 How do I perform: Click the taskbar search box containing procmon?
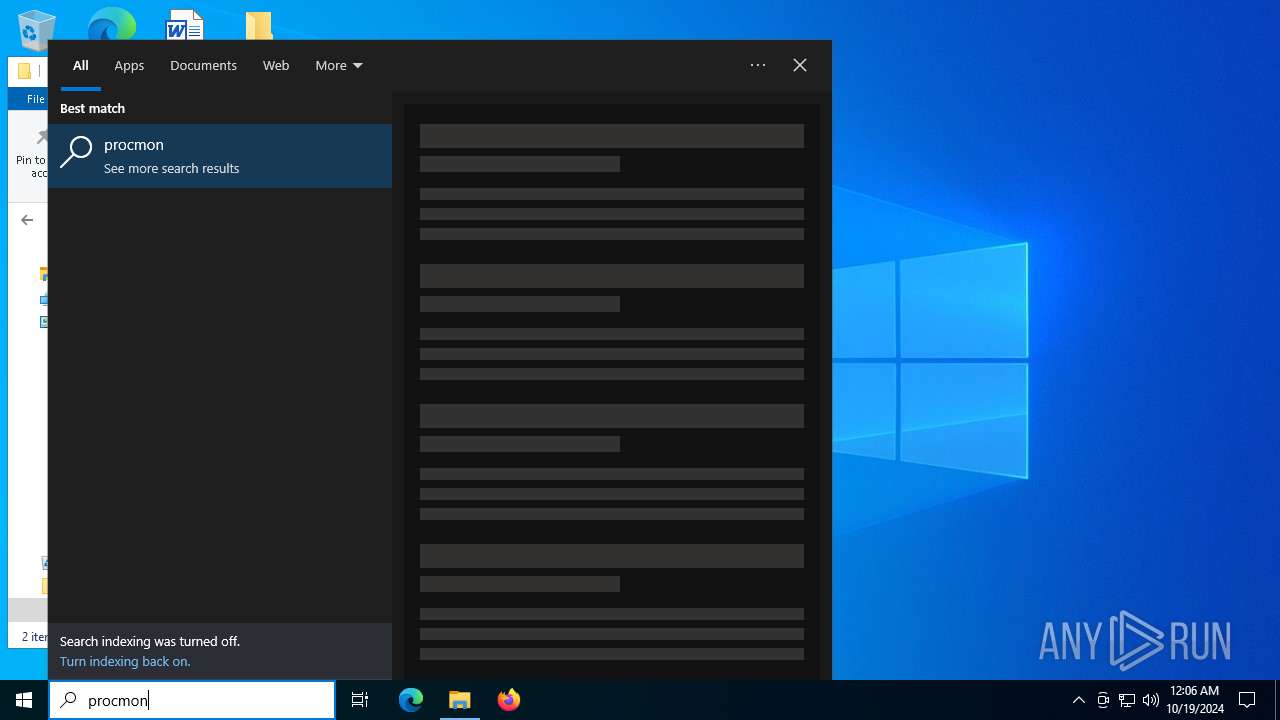coord(192,700)
